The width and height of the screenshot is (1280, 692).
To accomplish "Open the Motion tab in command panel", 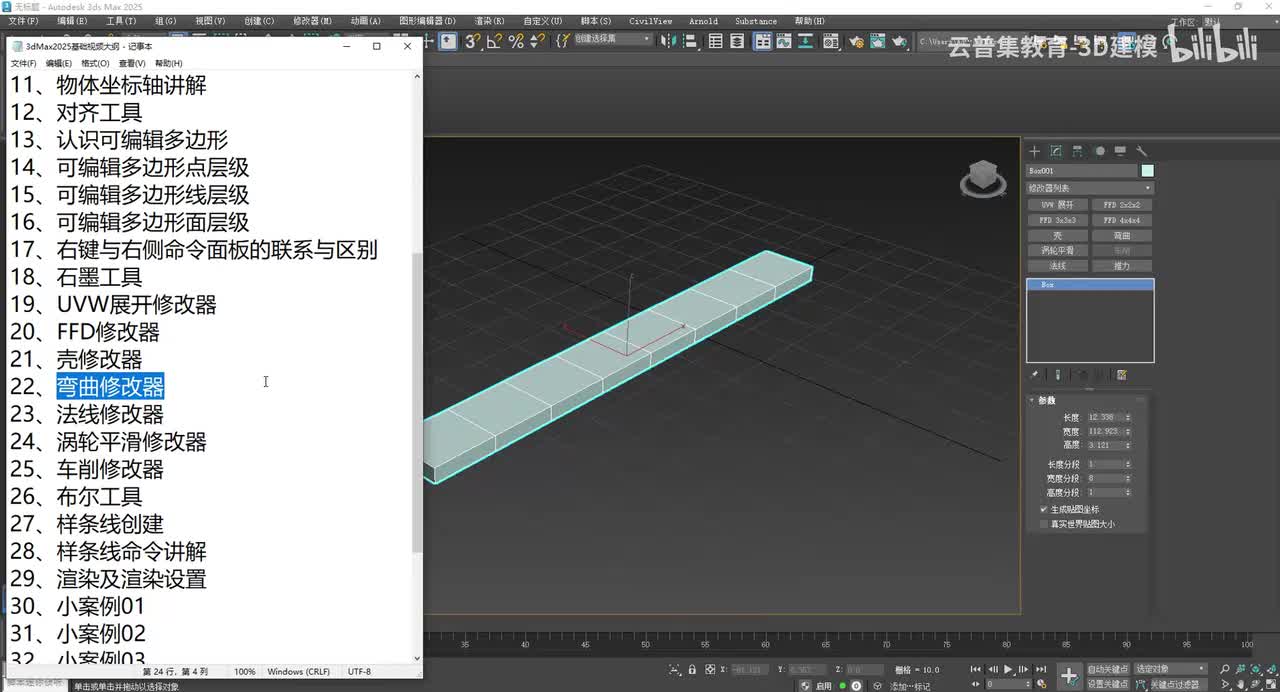I will pos(1099,151).
